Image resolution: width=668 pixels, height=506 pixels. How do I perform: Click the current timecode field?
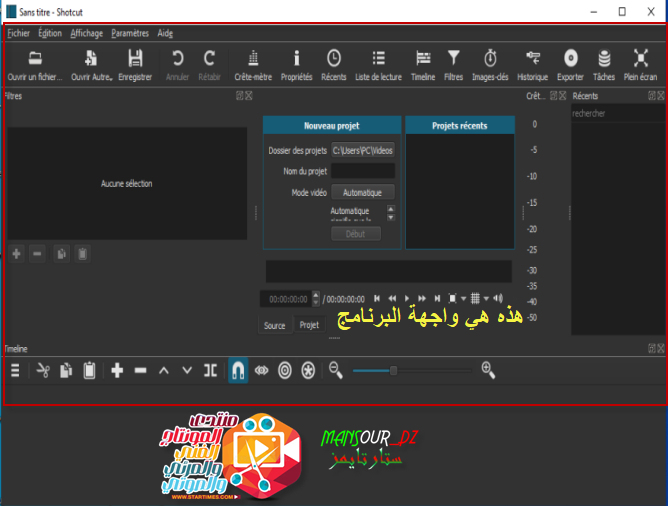click(286, 299)
